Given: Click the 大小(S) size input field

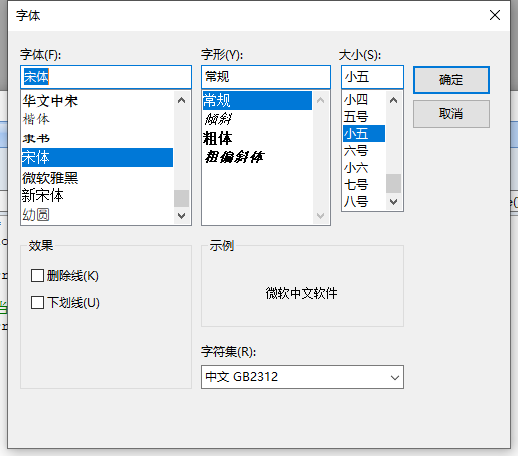Looking at the screenshot, I should click(372, 77).
